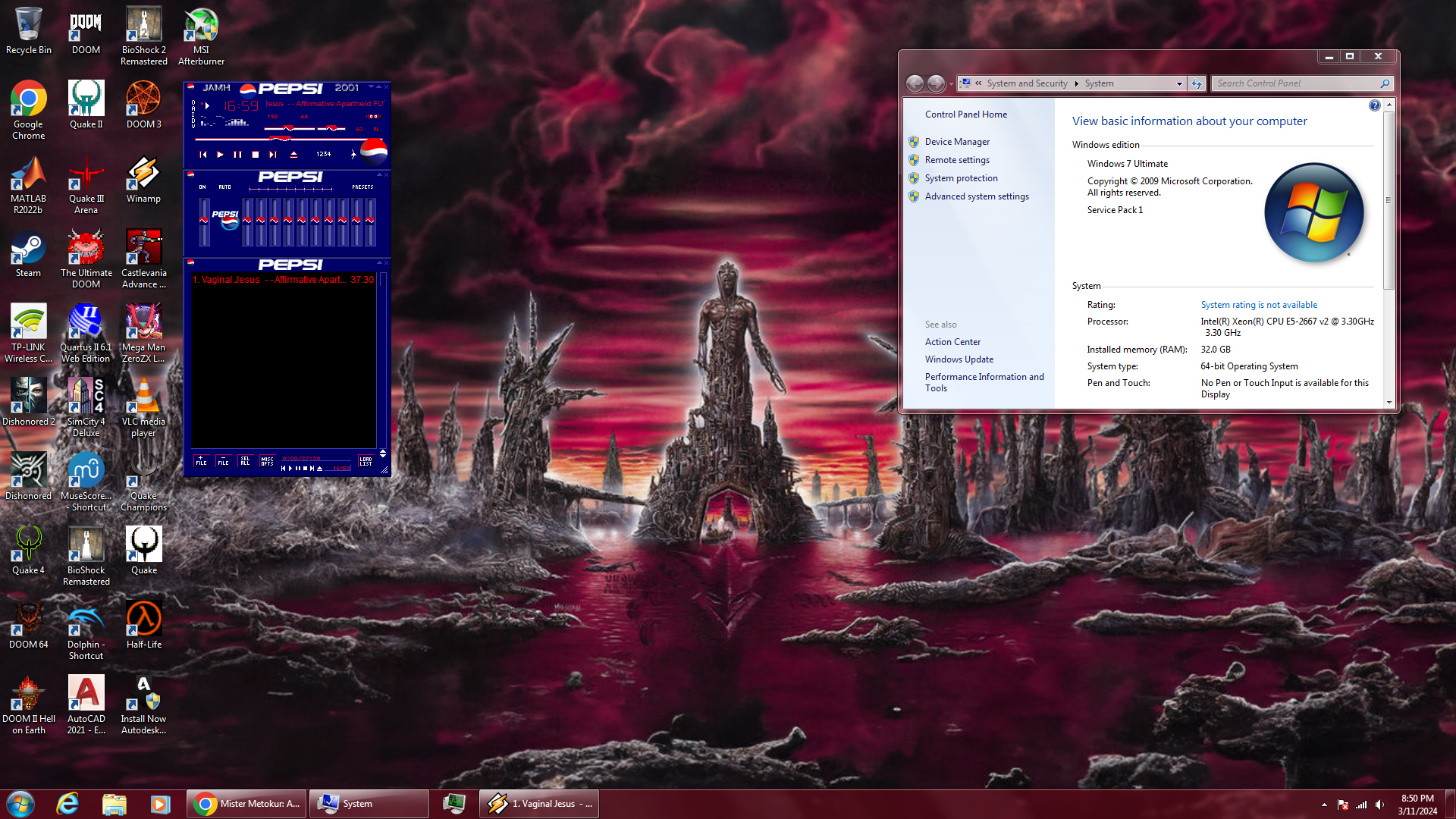Open Device Manager link in System window
Viewport: 1456px width, 819px height.
coord(957,142)
